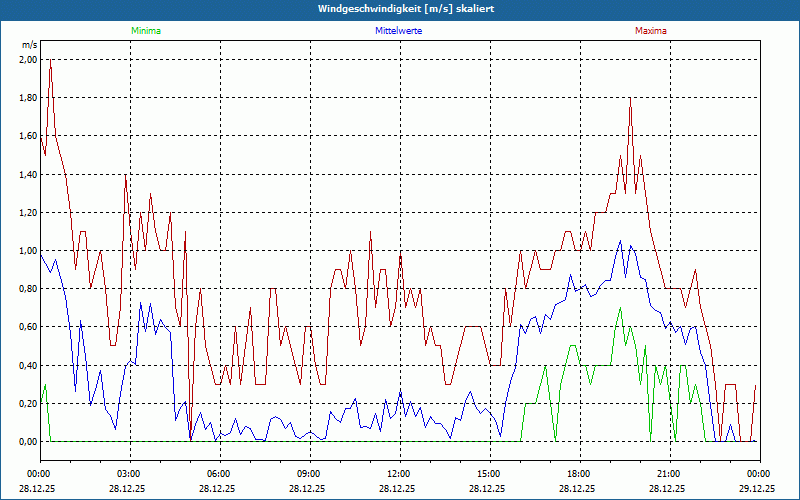Image resolution: width=800 pixels, height=500 pixels.
Task: Click the blue Mittelwerte legend label
Action: [398, 31]
